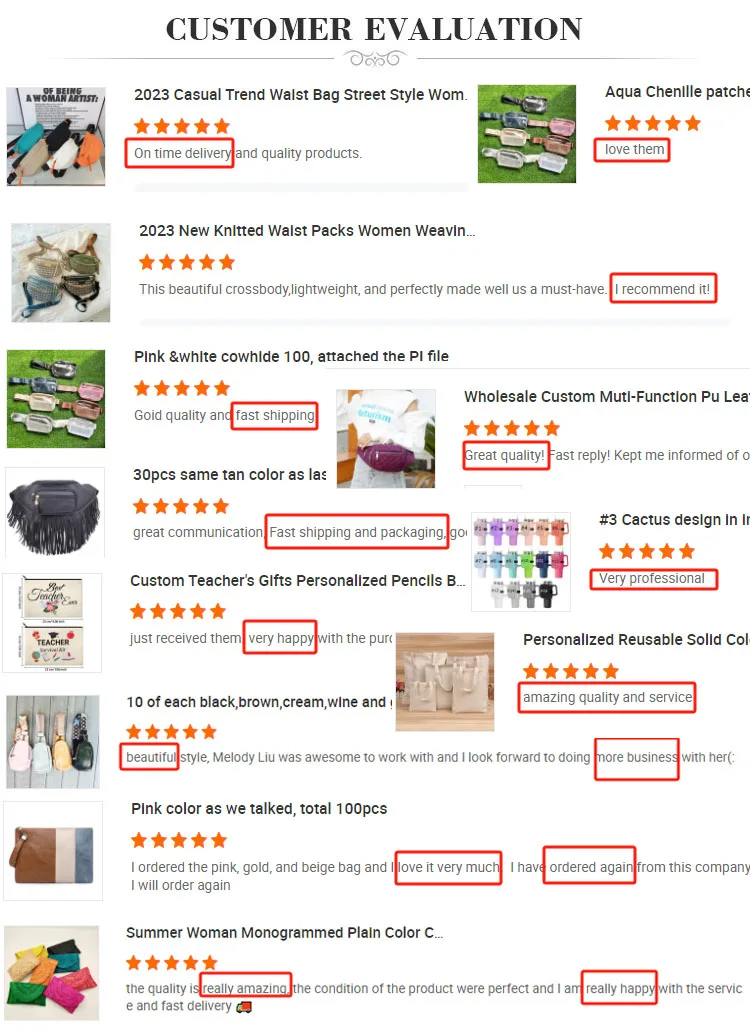Open Wholesale Custom Muti-Function Pu title
Viewport: 750px width, 1031px height.
pos(607,396)
